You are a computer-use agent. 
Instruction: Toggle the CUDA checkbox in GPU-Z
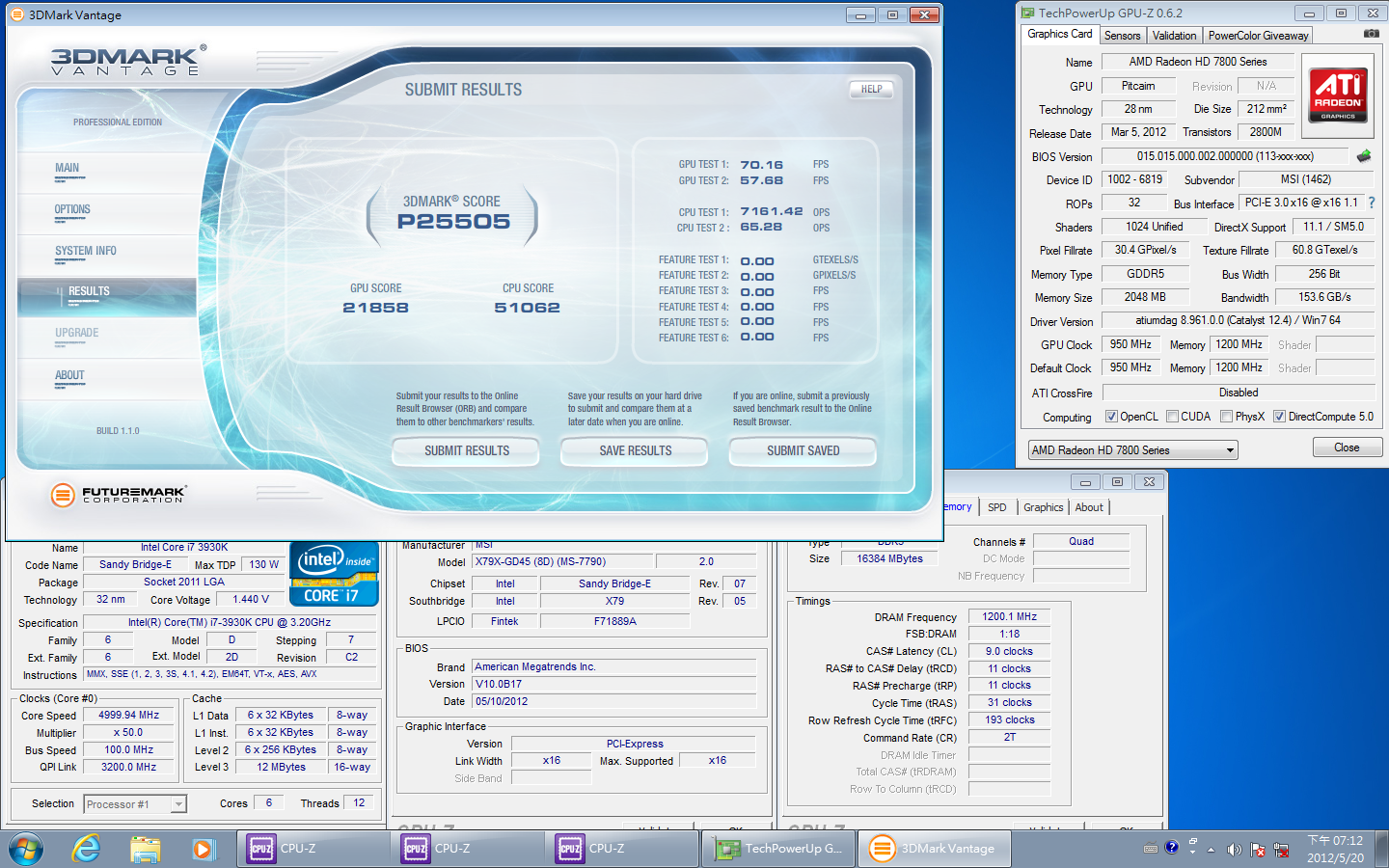pos(1172,417)
